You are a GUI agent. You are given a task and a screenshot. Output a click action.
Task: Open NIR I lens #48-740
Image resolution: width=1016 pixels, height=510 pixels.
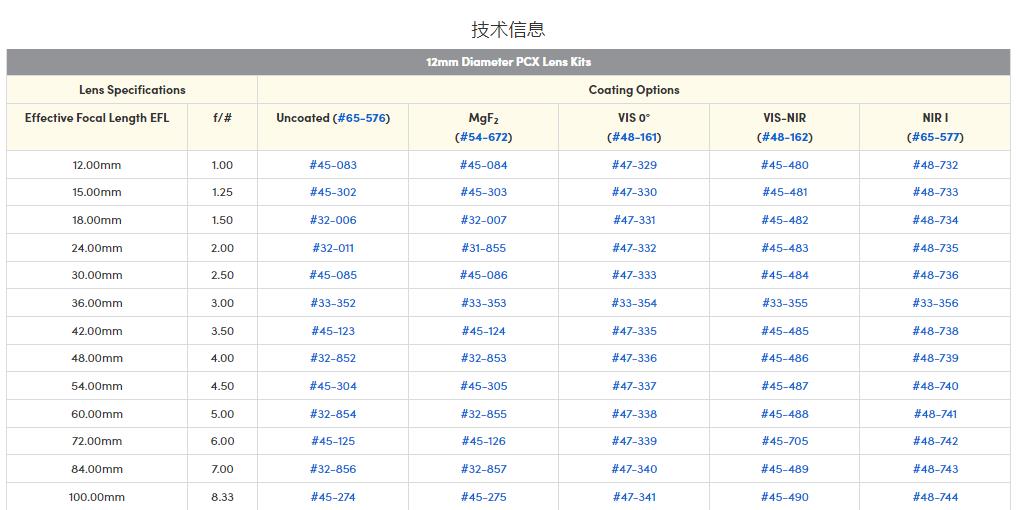[935, 386]
